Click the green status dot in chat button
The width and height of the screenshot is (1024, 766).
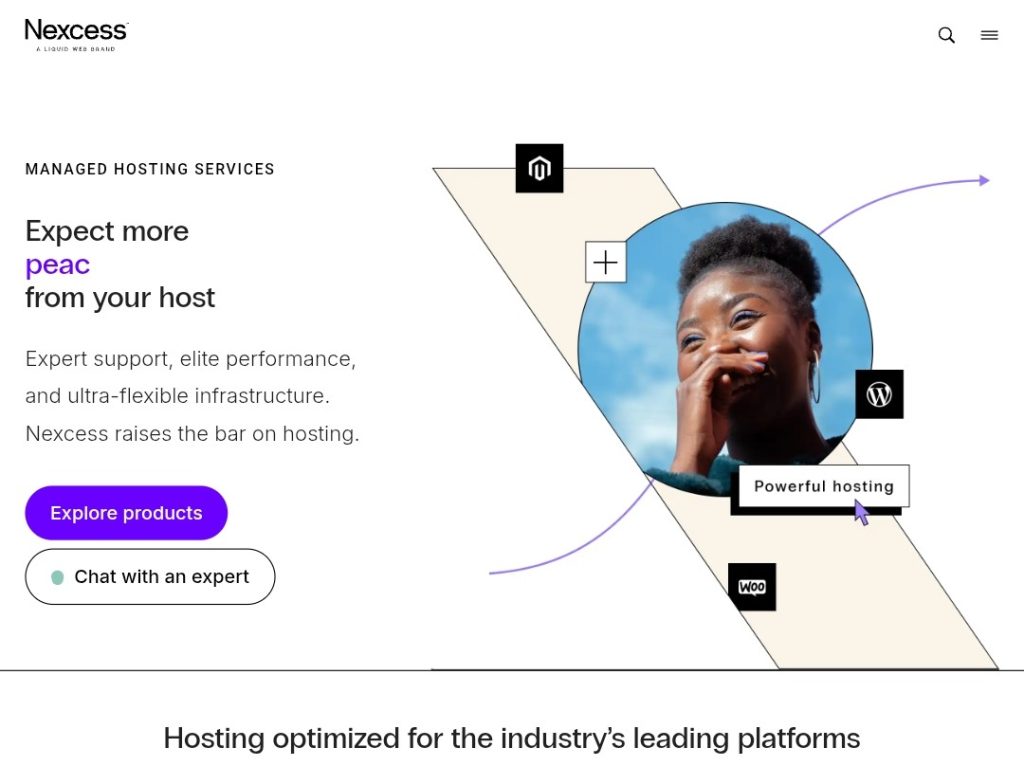tap(58, 577)
